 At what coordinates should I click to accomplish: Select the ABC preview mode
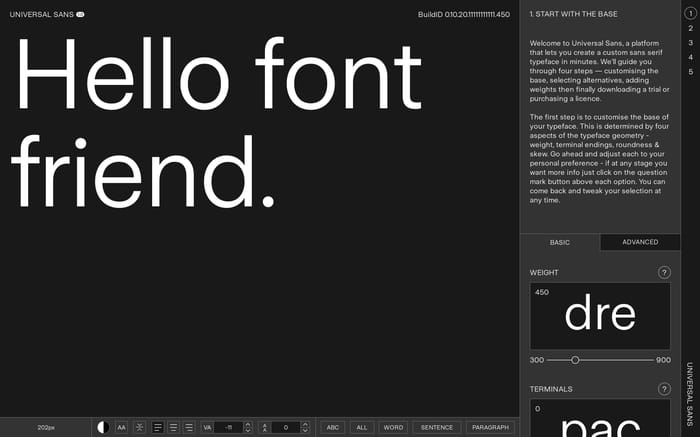[333, 427]
